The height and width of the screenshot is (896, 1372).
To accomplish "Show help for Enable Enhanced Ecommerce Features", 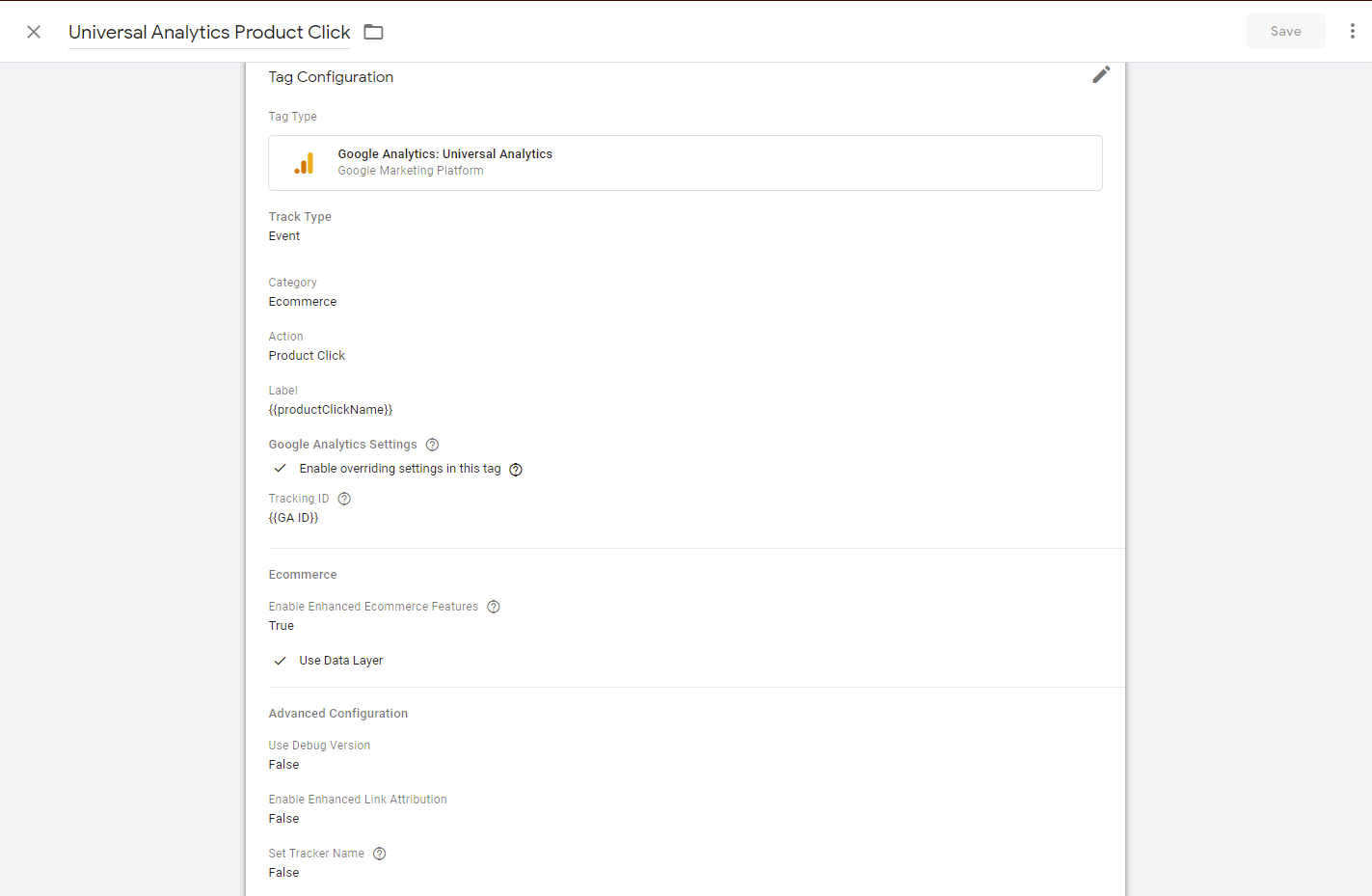I will point(494,607).
